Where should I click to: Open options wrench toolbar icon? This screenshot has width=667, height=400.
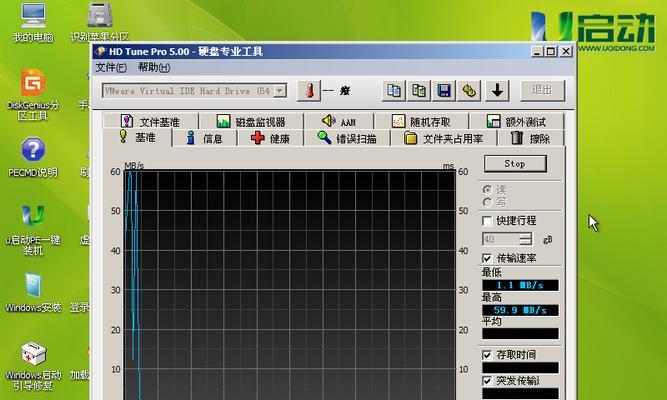coord(469,91)
